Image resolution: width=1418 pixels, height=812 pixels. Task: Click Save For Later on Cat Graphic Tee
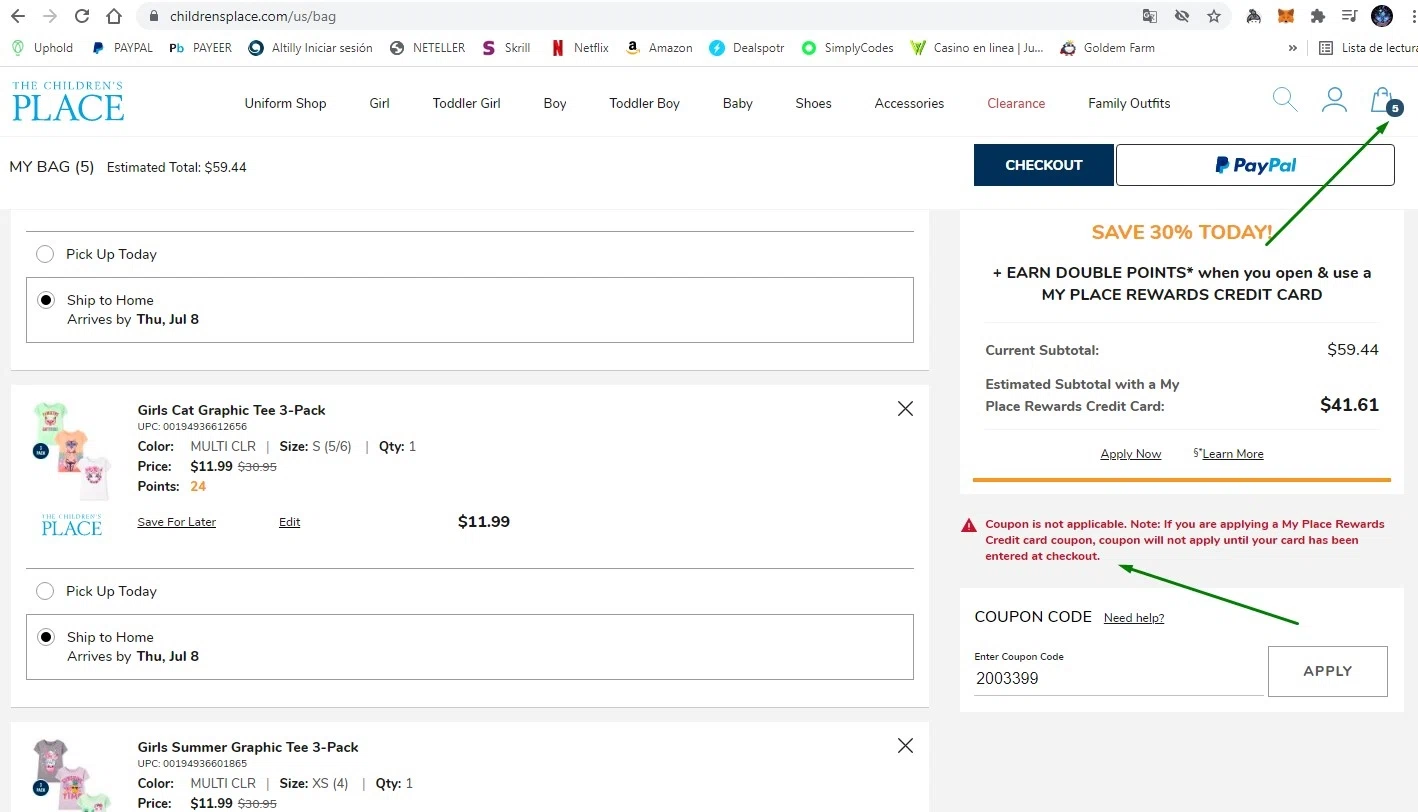point(177,522)
